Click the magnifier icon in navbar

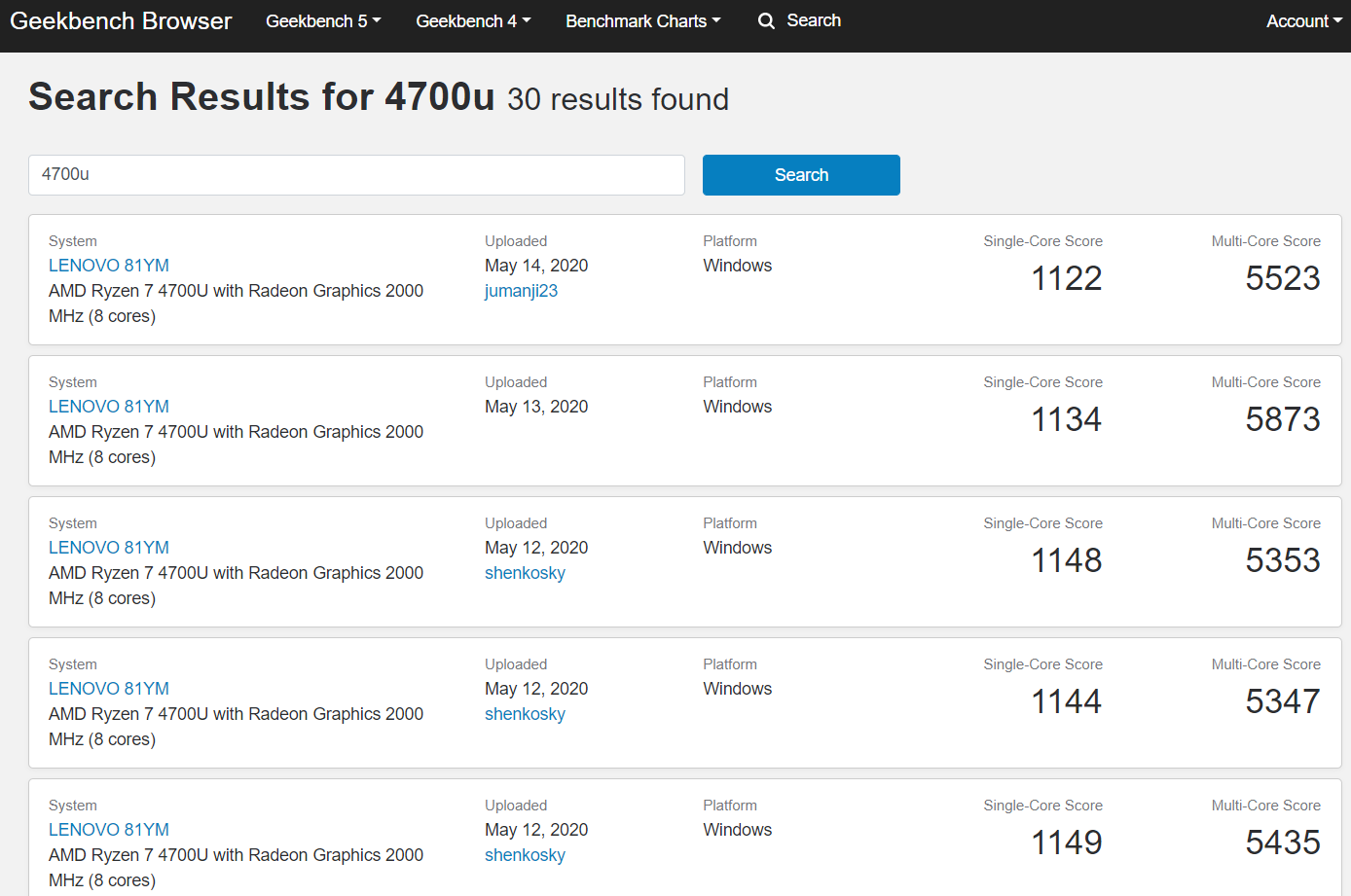click(x=767, y=21)
